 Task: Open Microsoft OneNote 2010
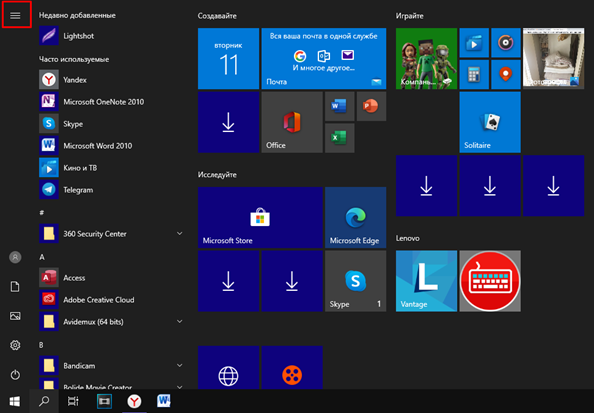111,102
